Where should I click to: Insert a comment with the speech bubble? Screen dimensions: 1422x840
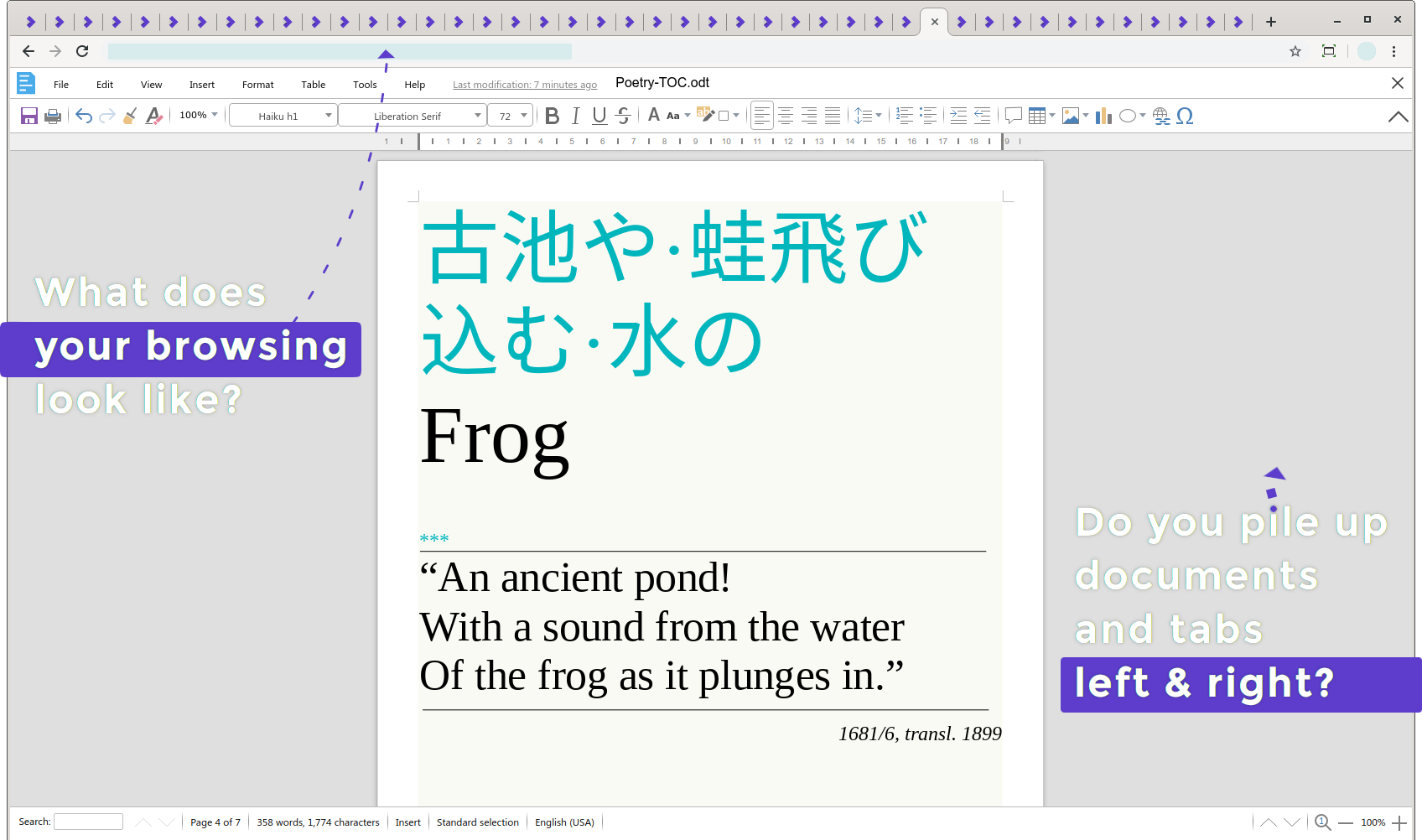1013,116
